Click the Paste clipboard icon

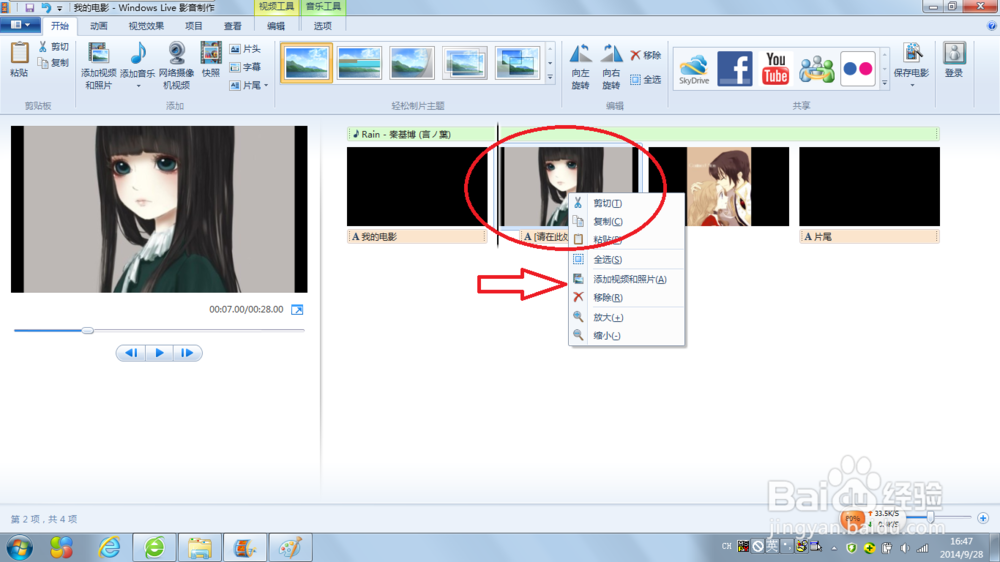click(19, 54)
